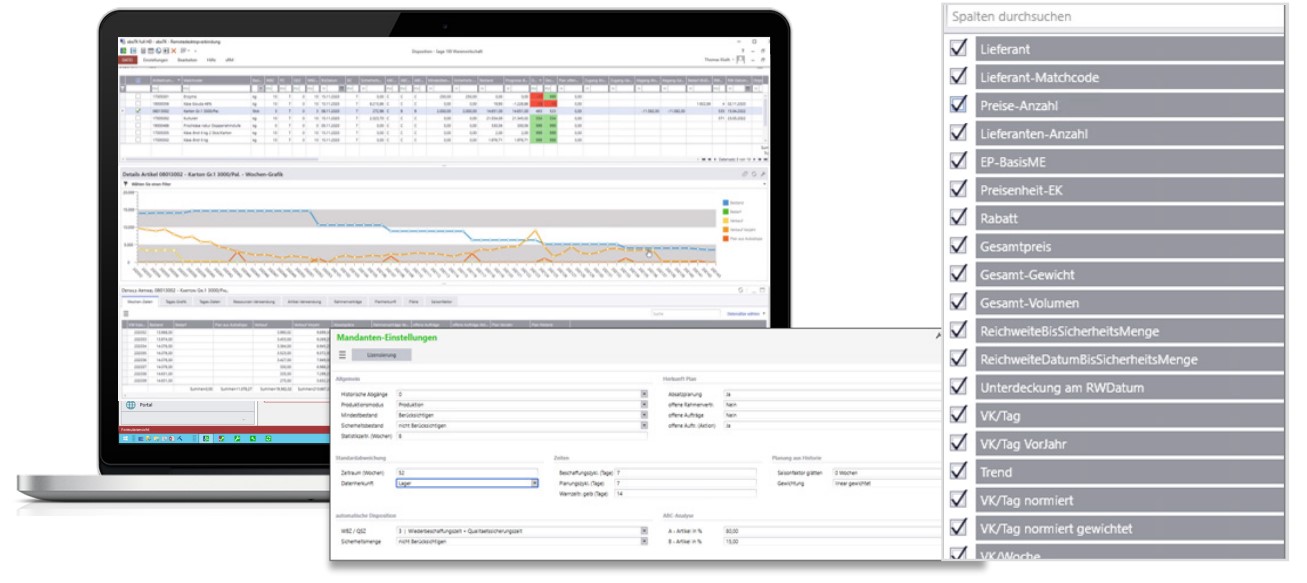Click the Spalten durchsuchen search field
This screenshot has height=583, width=1307.
click(x=1114, y=17)
